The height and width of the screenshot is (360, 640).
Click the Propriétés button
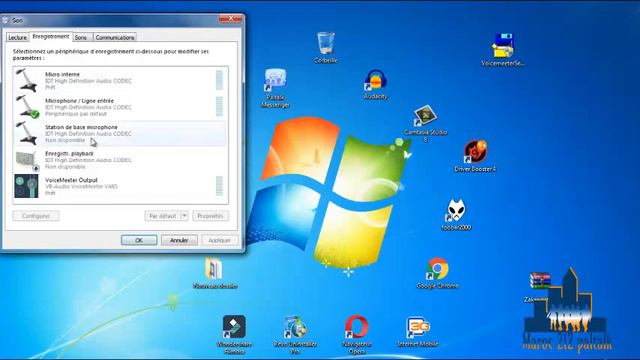click(210, 216)
